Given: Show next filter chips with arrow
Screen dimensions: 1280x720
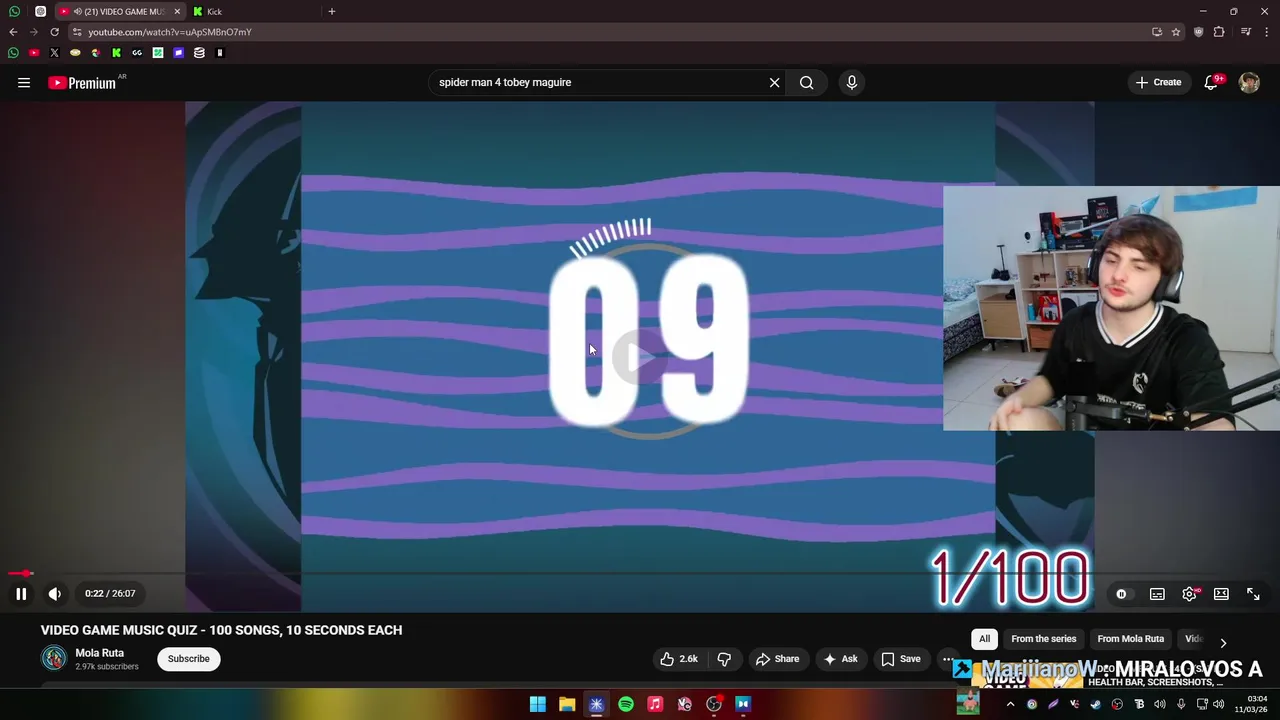Looking at the screenshot, I should [x=1223, y=643].
